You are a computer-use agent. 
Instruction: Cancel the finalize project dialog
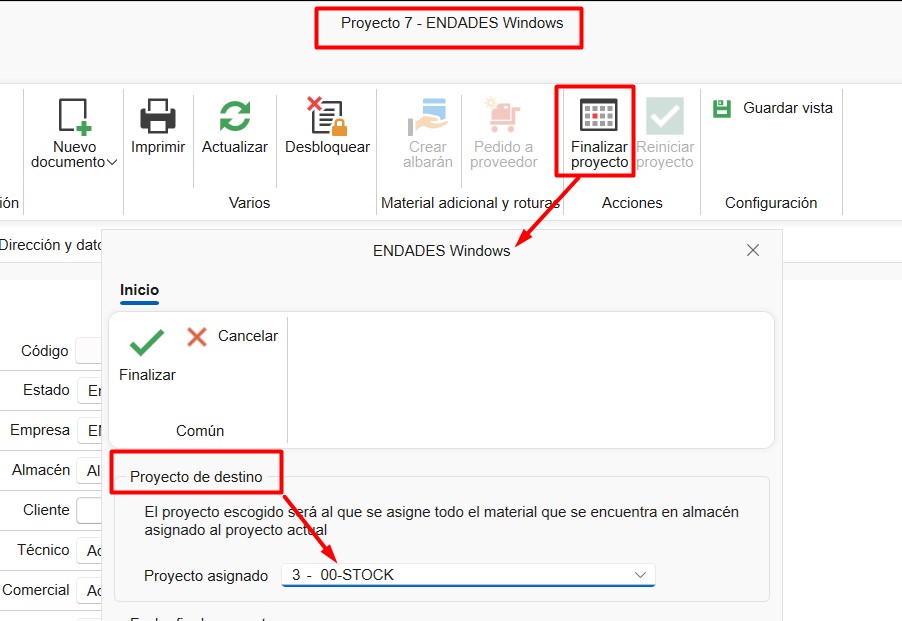232,336
